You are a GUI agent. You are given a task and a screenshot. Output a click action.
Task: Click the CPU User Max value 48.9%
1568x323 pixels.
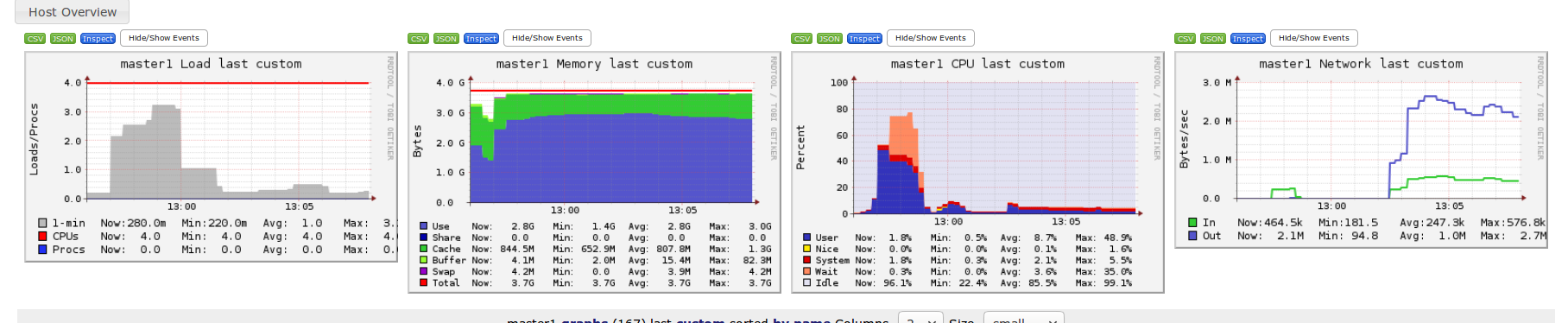tap(1117, 237)
